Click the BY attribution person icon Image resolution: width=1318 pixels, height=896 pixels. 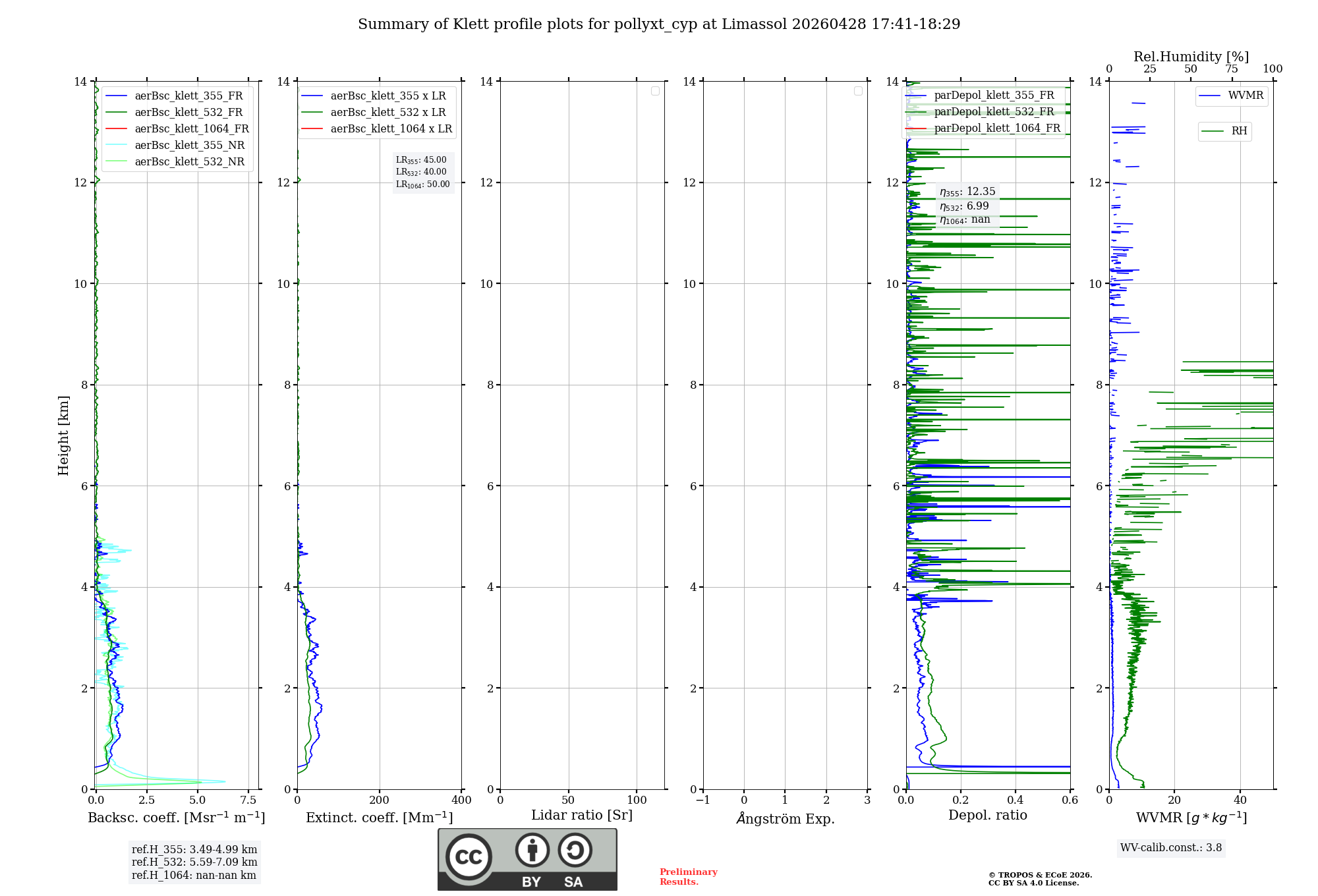click(532, 850)
